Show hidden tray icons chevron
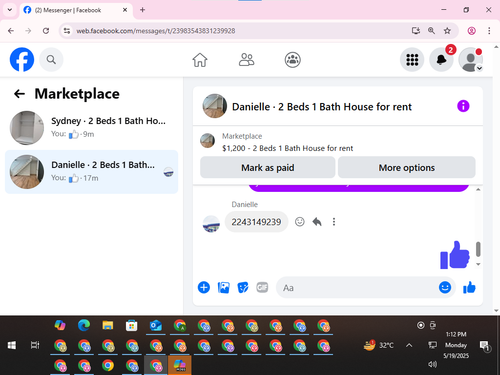This screenshot has width=500, height=375. tap(409, 345)
